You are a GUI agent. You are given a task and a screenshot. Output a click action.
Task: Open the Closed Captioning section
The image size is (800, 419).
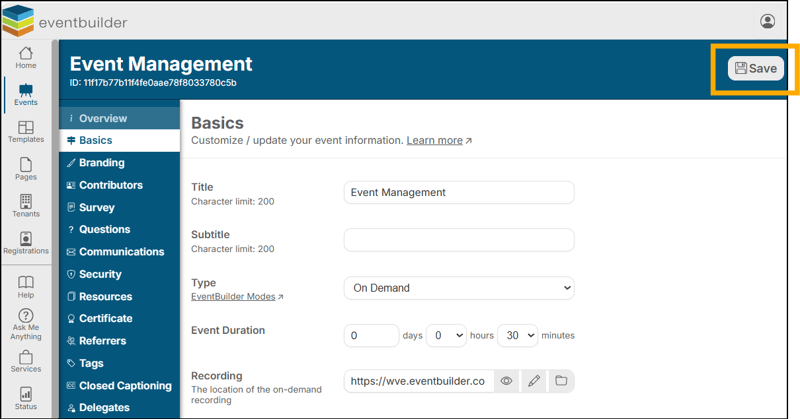point(119,386)
